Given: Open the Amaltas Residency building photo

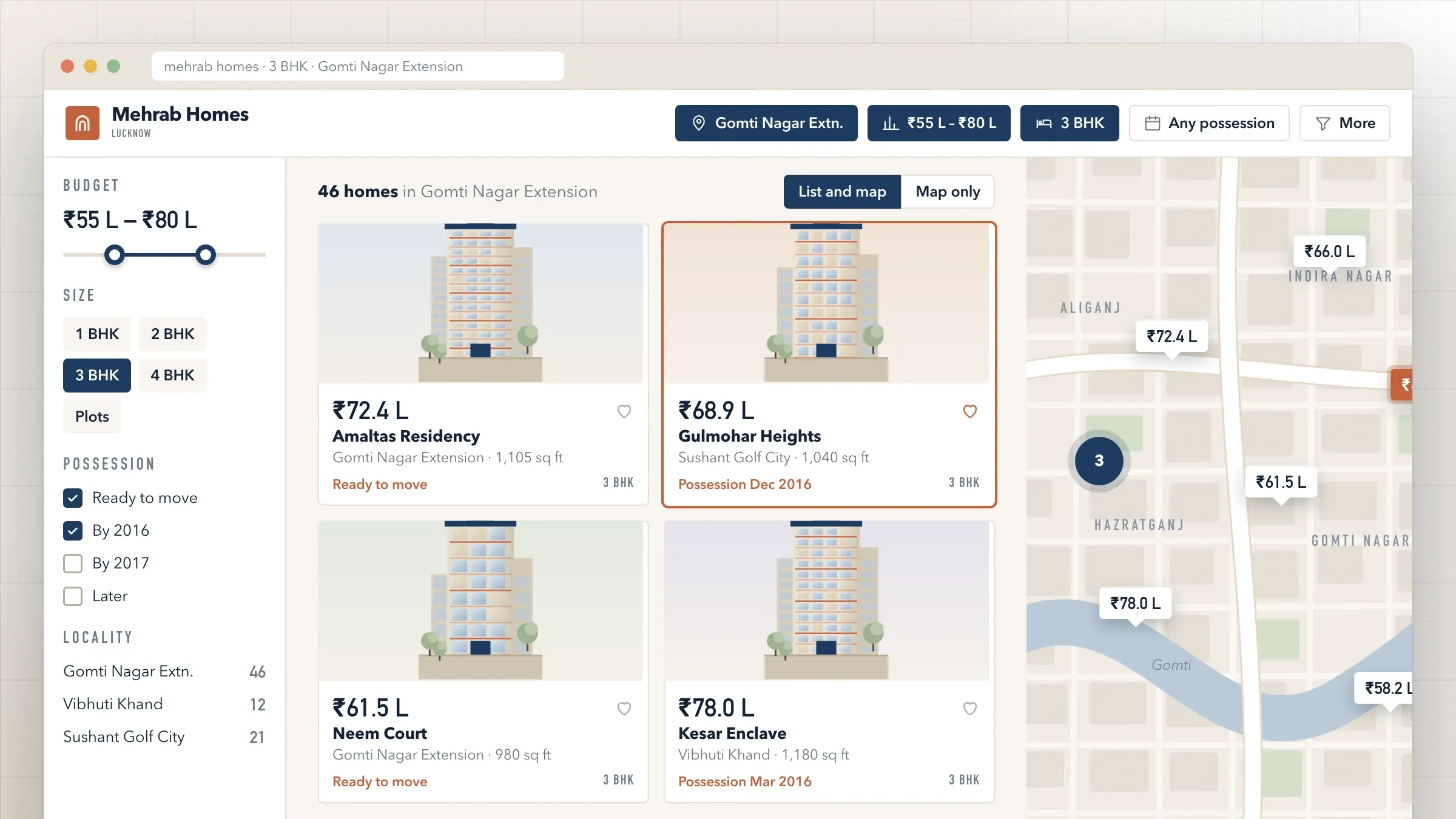Looking at the screenshot, I should pos(481,303).
